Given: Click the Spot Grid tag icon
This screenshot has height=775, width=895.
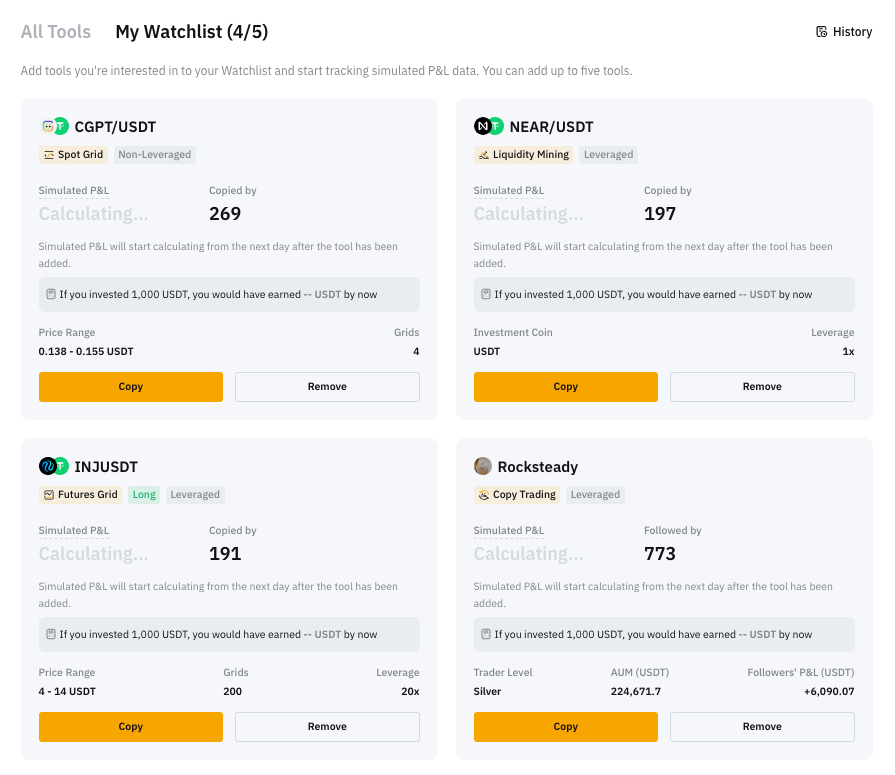Looking at the screenshot, I should coord(49,155).
